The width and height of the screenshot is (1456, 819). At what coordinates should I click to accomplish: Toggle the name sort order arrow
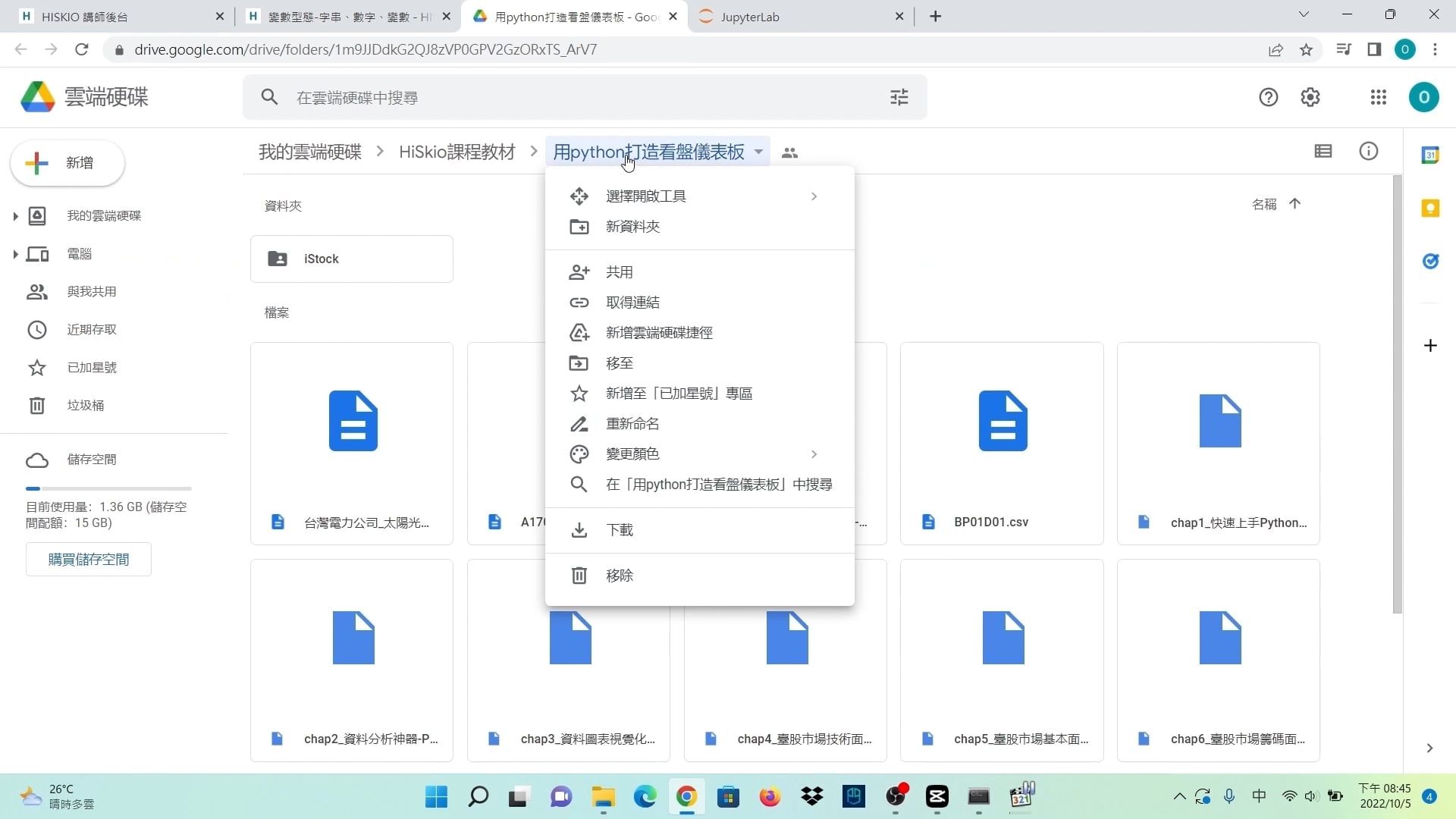pyautogui.click(x=1295, y=203)
